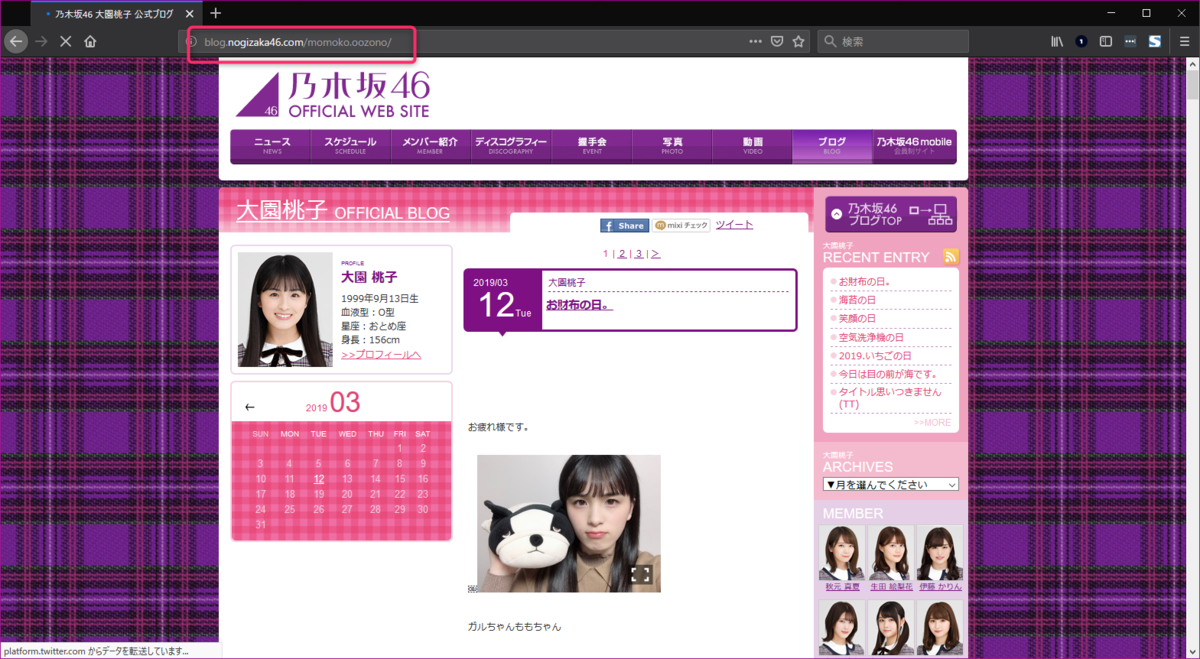
Task: Click the circular badge icon next to library
Action: [x=1081, y=41]
